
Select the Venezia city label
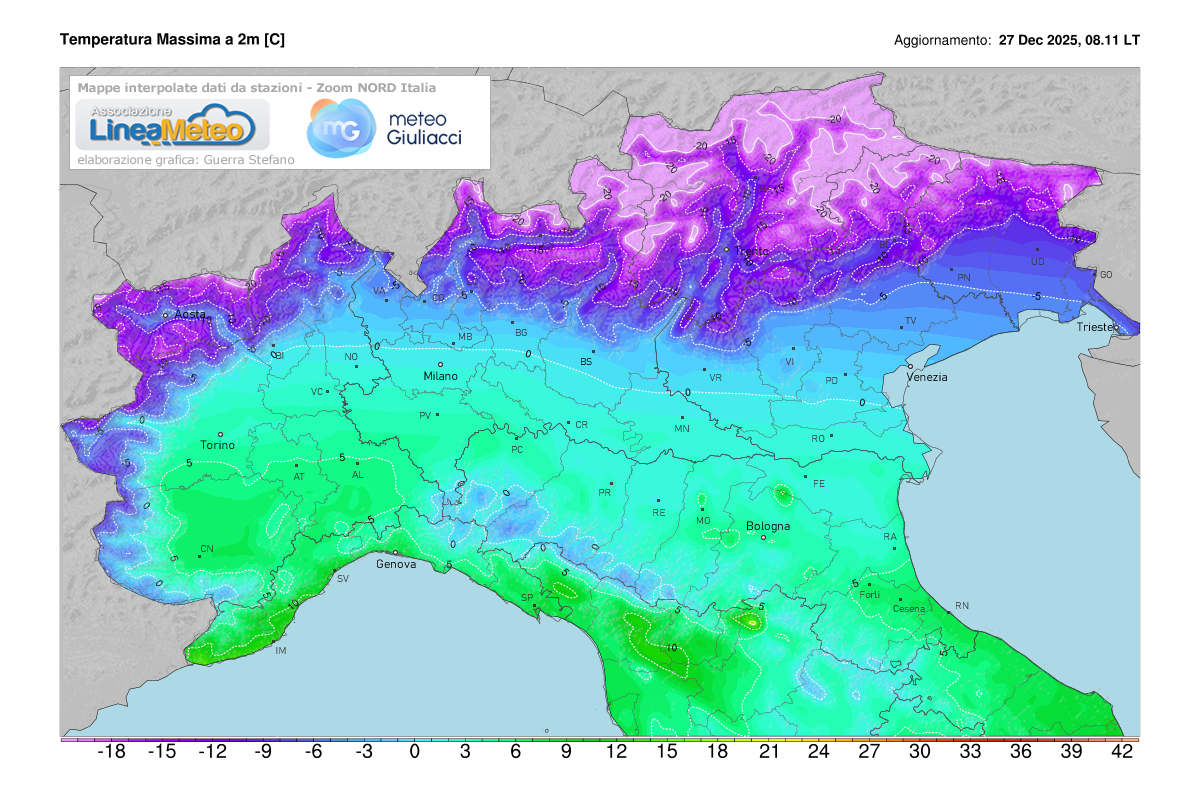(927, 377)
